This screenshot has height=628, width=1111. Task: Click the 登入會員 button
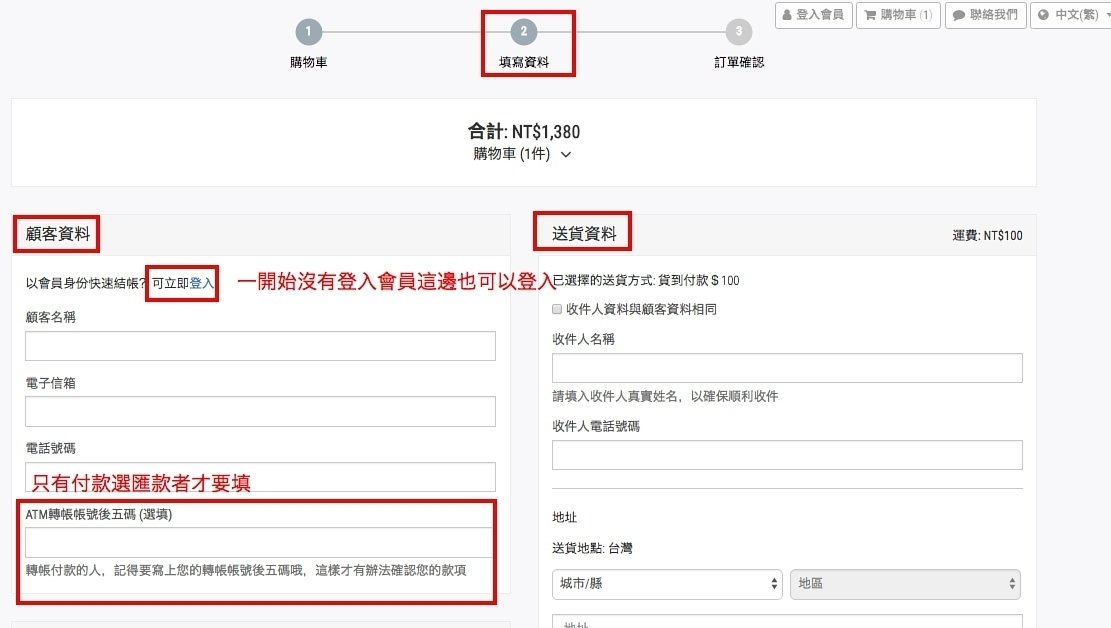click(813, 15)
